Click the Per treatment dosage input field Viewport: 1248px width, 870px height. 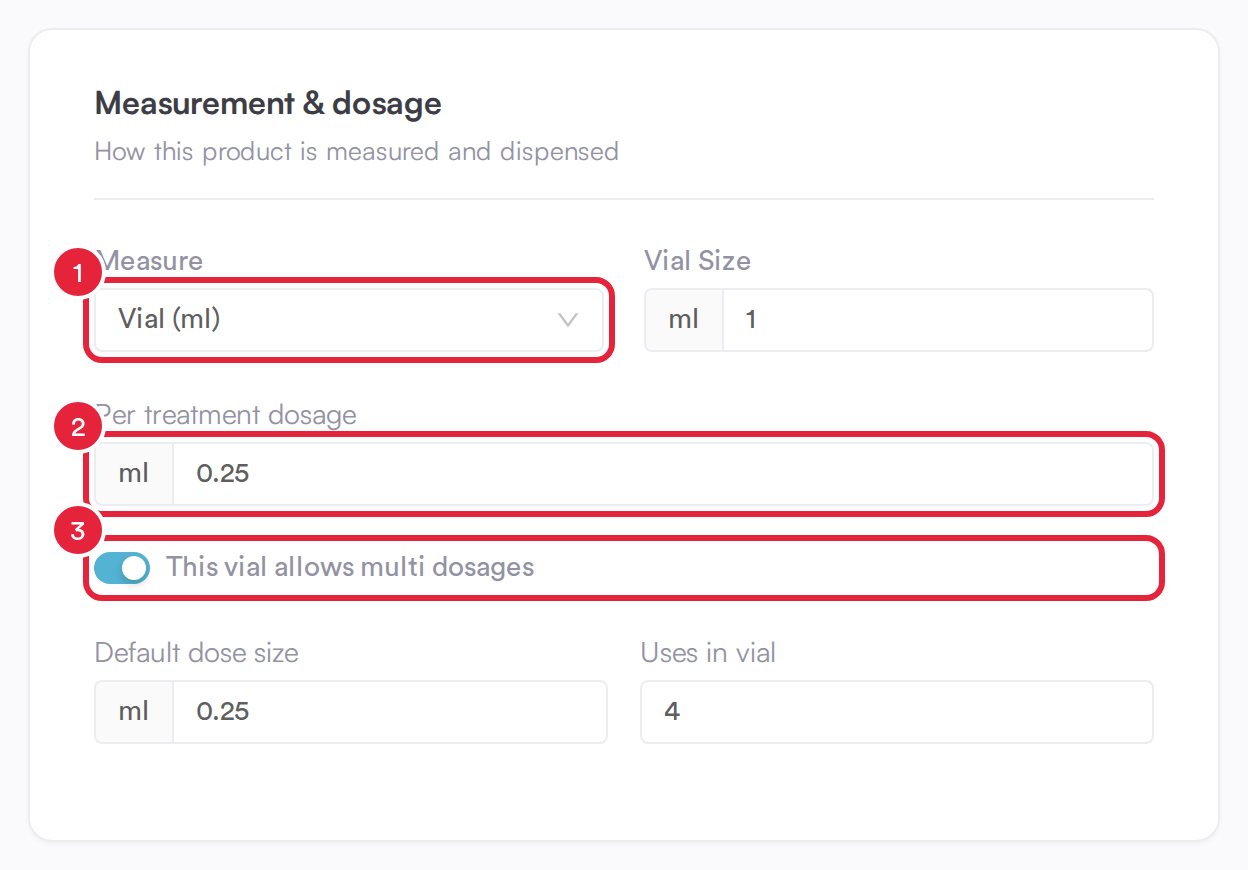[x=663, y=474]
